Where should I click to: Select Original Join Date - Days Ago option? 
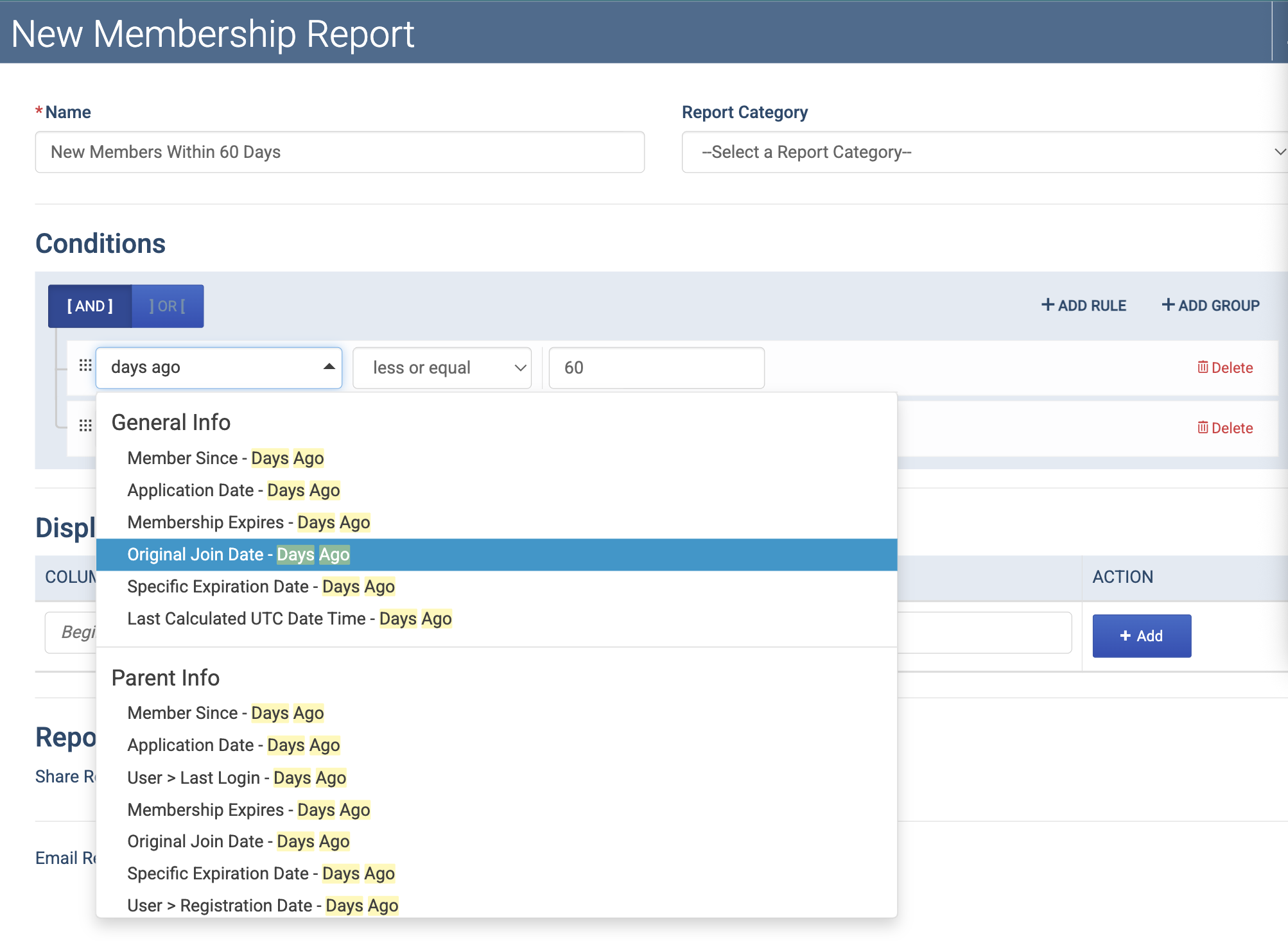[496, 555]
